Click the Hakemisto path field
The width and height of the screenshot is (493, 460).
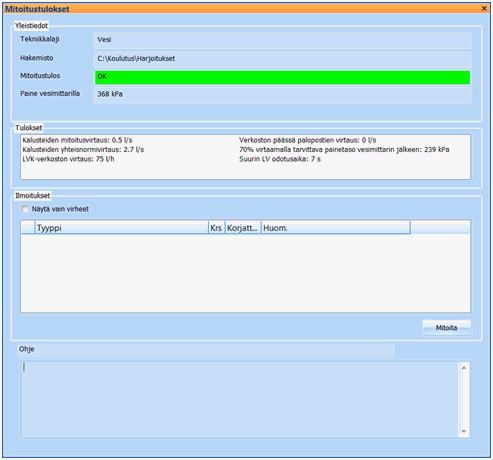pyautogui.click(x=282, y=59)
